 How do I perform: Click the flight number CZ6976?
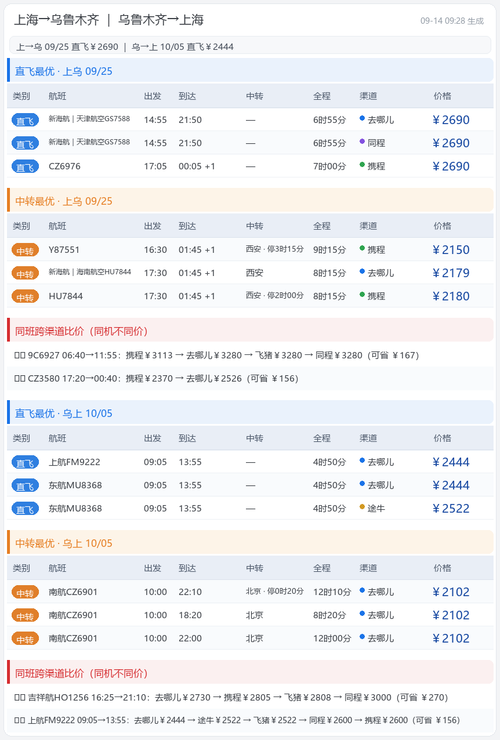65,166
